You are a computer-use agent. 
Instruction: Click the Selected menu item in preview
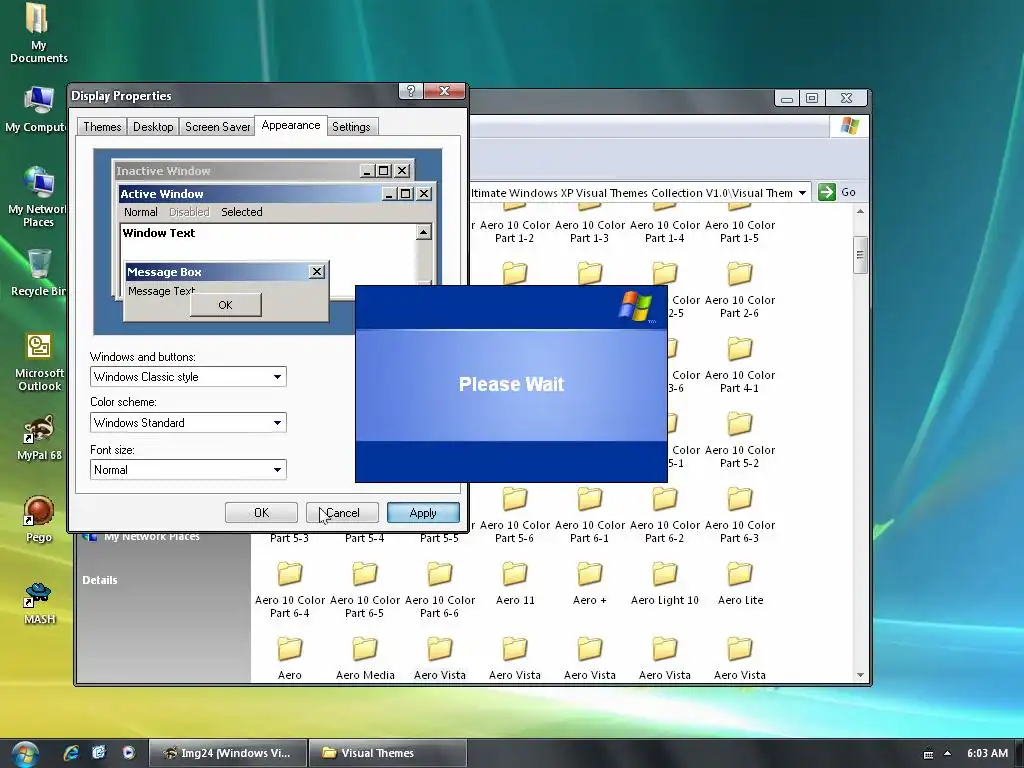click(242, 212)
